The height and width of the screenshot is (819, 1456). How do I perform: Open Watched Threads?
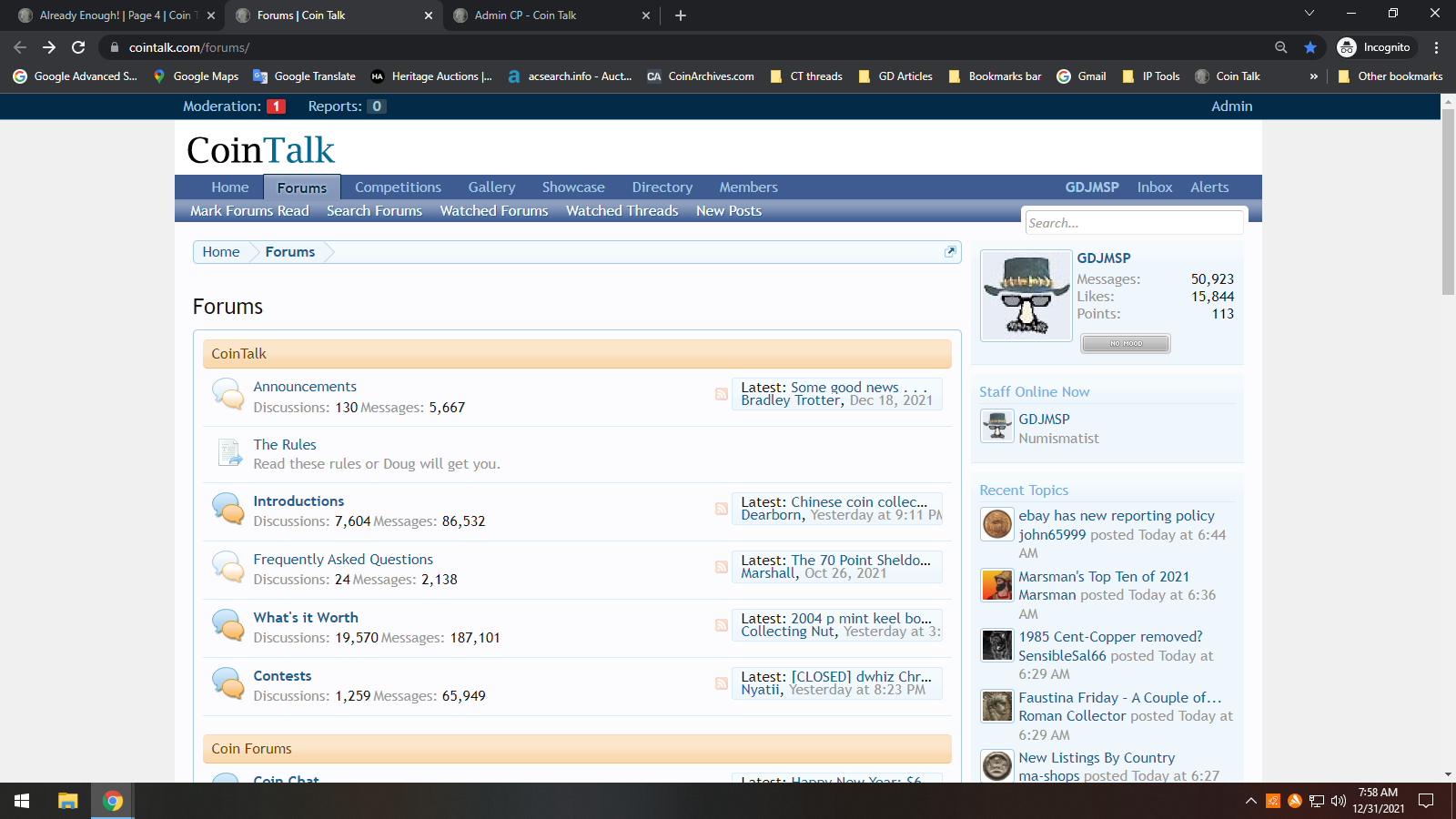tap(622, 211)
